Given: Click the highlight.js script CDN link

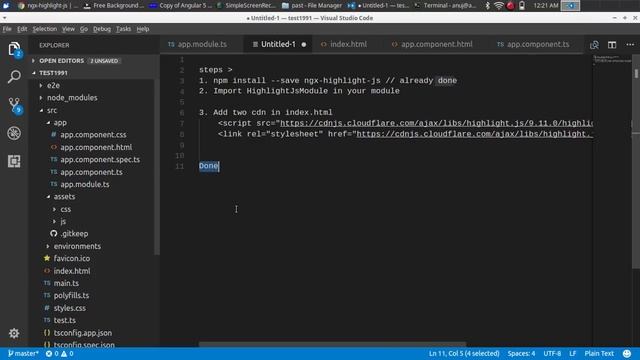Looking at the screenshot, I should pyautogui.click(x=436, y=123).
